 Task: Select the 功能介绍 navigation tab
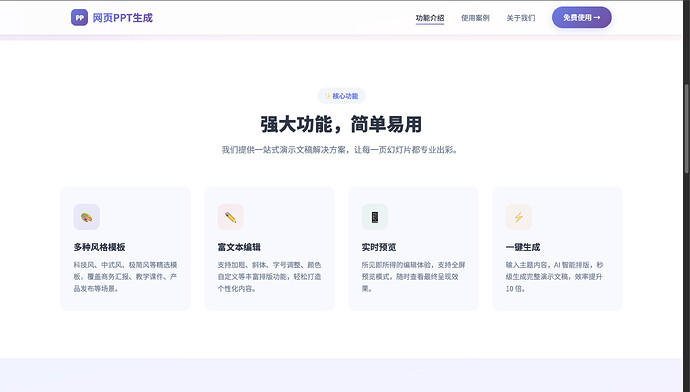coord(430,18)
